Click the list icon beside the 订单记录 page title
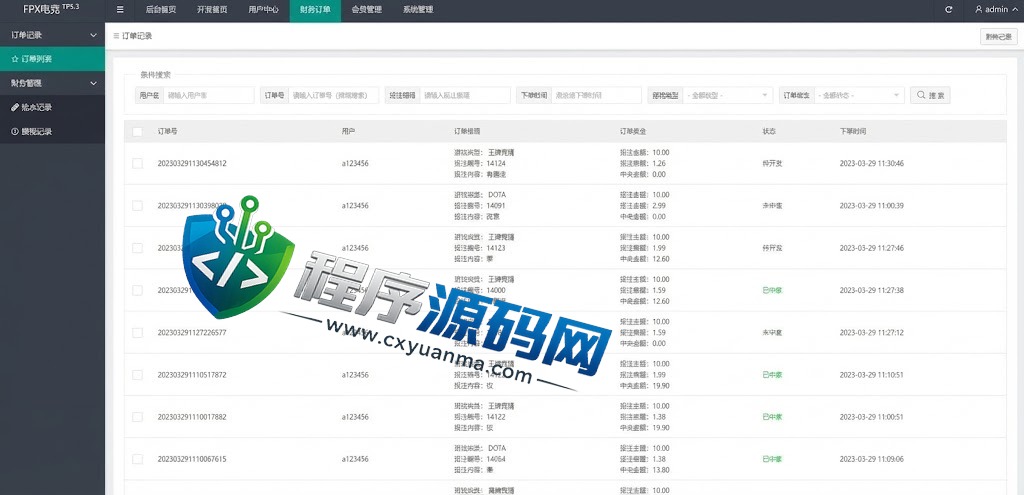Screen dimensions: 1024x495 tap(116, 36)
